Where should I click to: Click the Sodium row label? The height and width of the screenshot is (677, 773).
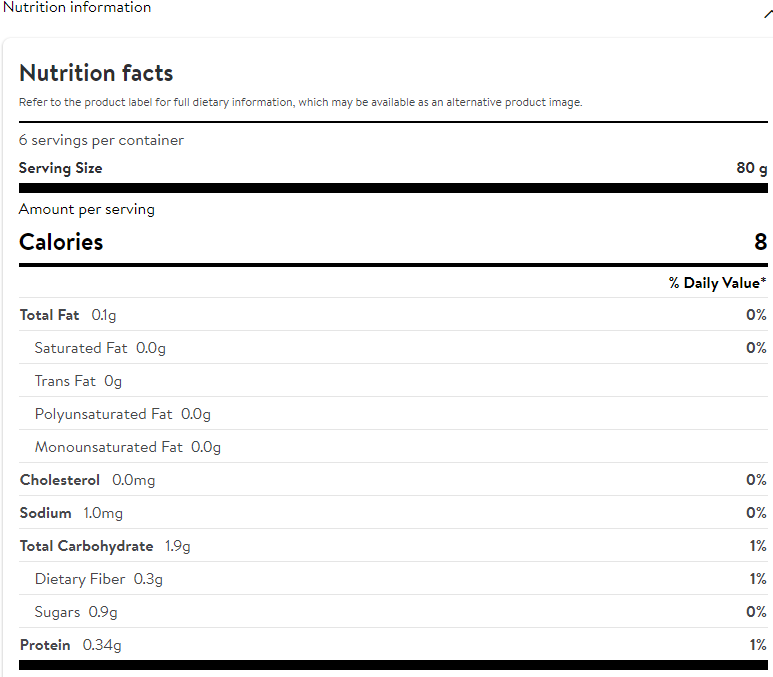pyautogui.click(x=46, y=513)
